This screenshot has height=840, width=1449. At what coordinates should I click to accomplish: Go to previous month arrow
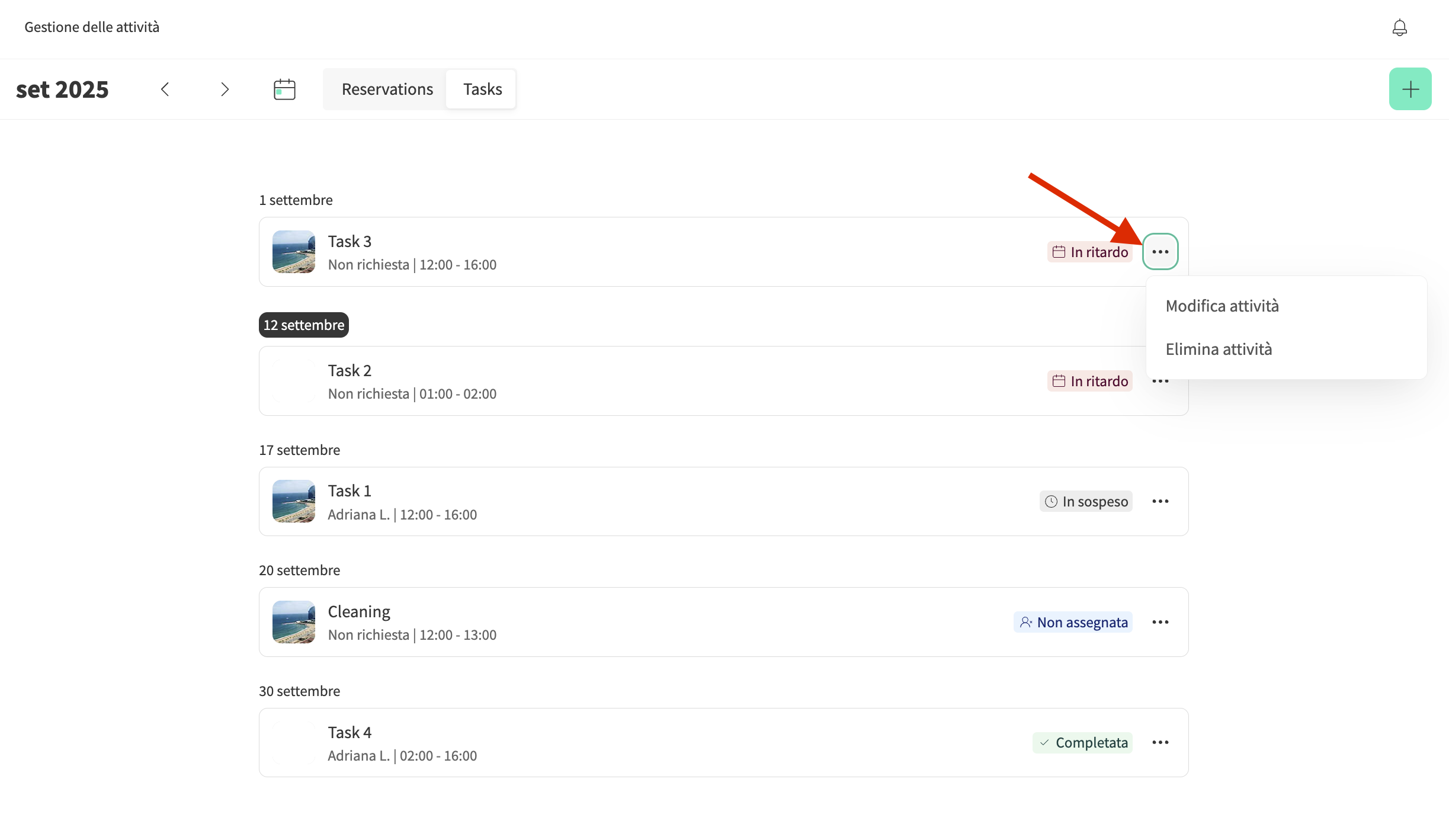tap(165, 89)
